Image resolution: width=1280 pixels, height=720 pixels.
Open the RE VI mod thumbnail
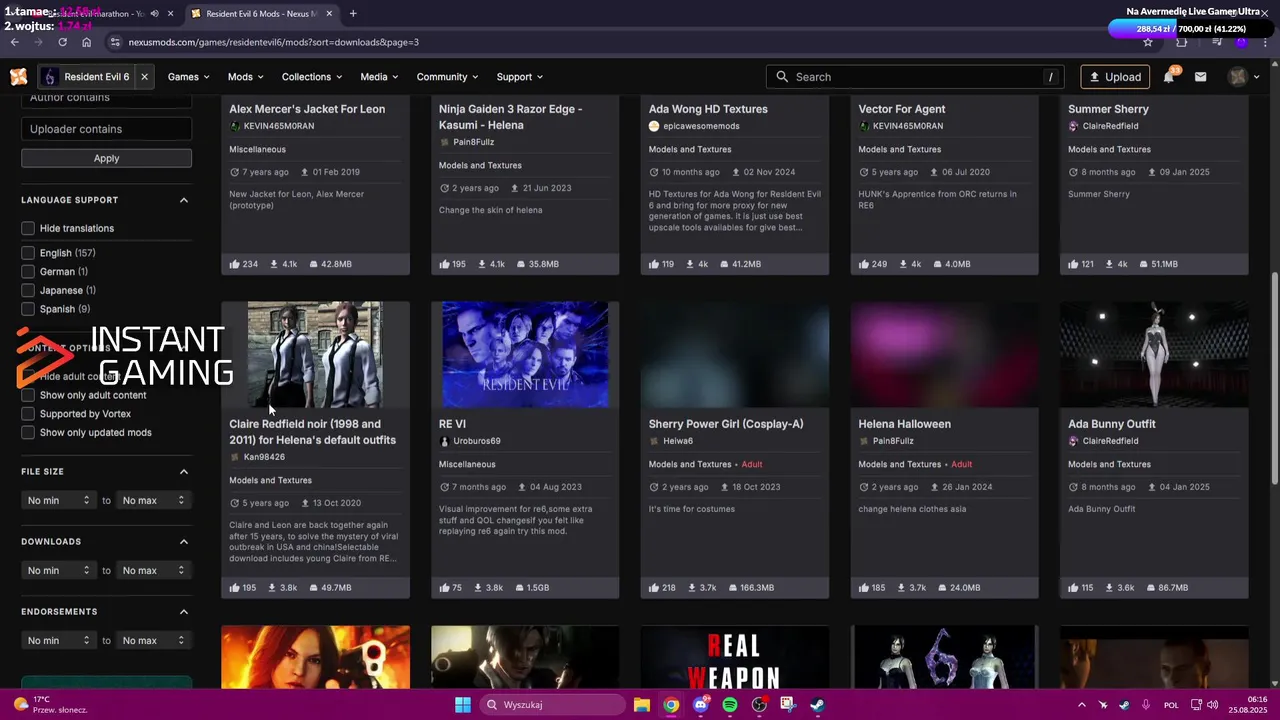click(525, 354)
